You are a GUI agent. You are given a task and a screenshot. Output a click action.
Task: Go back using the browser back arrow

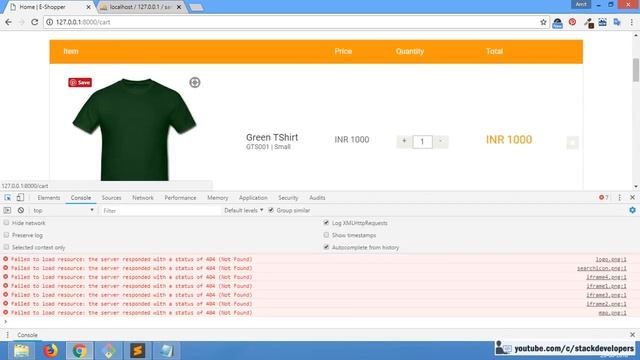pyautogui.click(x=8, y=22)
